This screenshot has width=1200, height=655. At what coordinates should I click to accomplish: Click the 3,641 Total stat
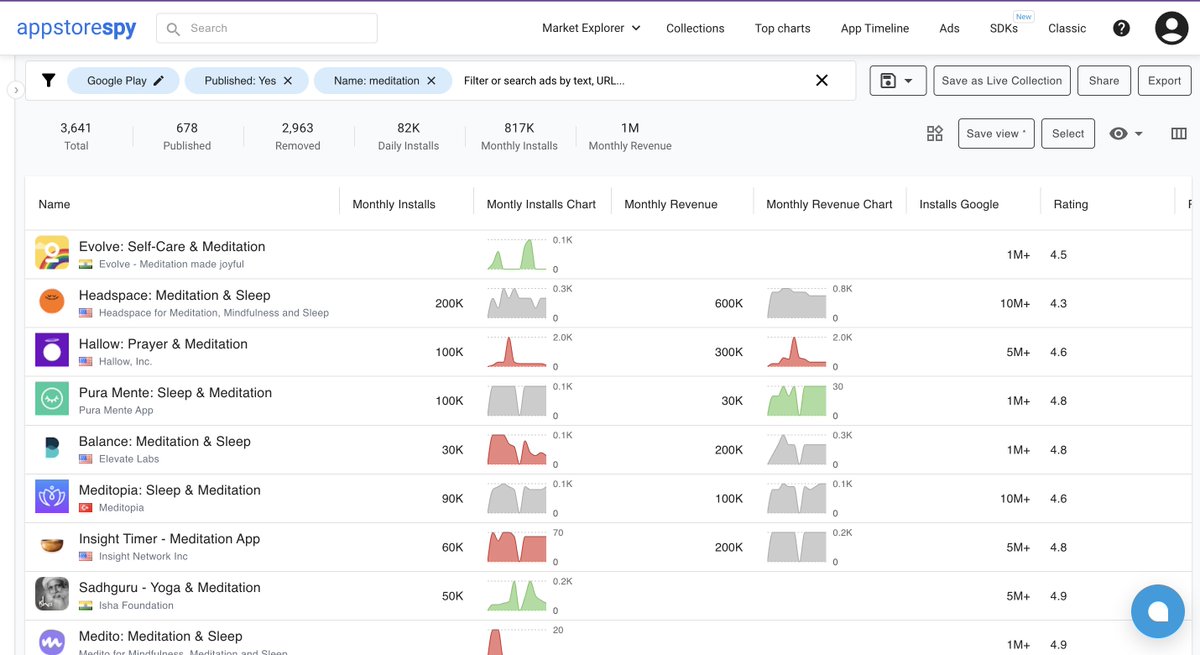[76, 136]
